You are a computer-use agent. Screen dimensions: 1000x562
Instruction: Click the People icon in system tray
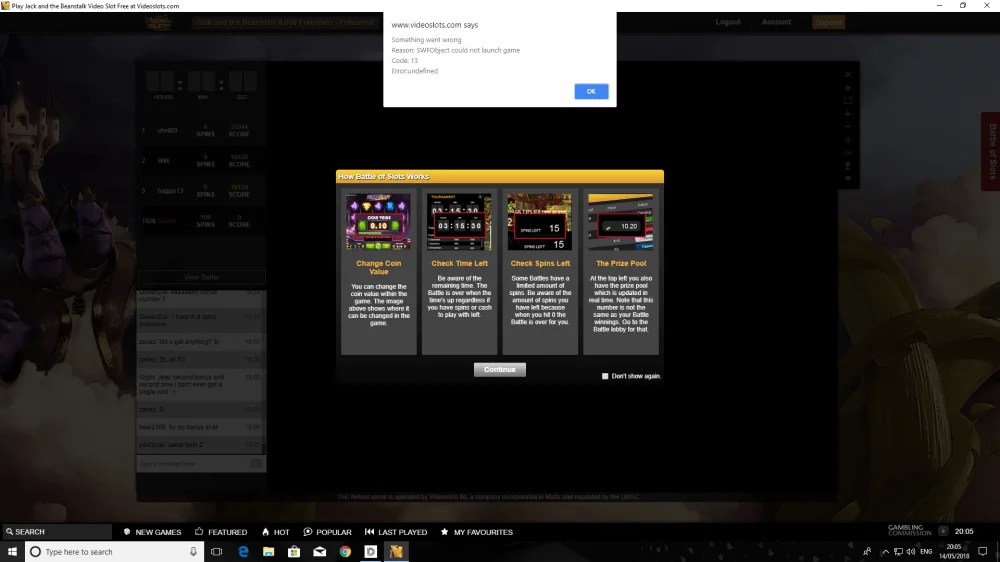(867, 551)
